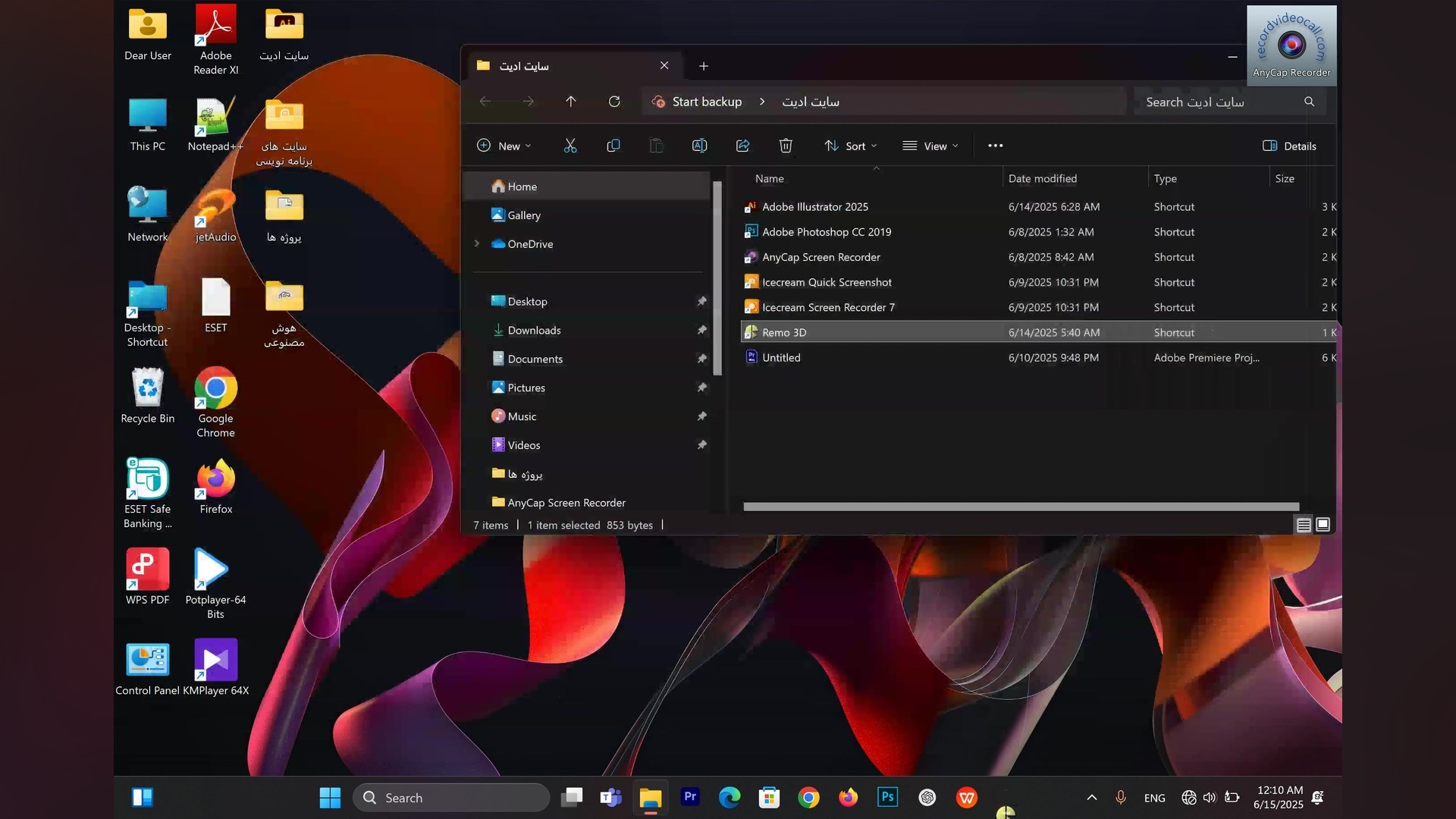Click the Delete trash icon
The image size is (1456, 819).
click(x=786, y=146)
